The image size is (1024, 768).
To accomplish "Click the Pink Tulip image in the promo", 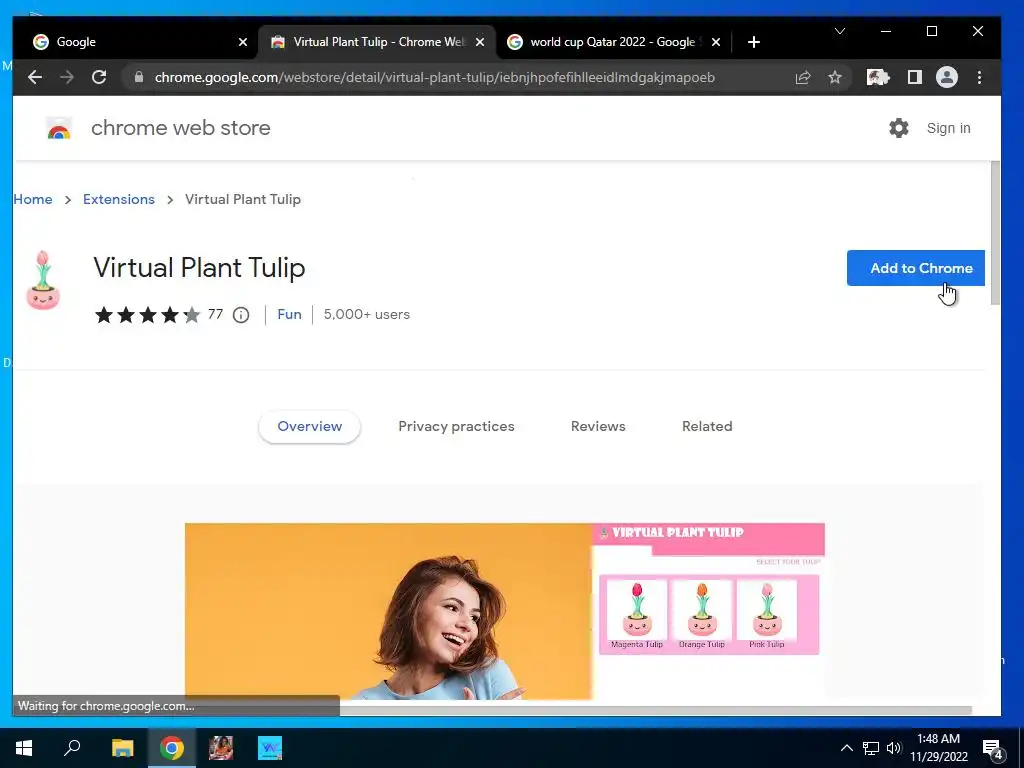I will (x=767, y=610).
